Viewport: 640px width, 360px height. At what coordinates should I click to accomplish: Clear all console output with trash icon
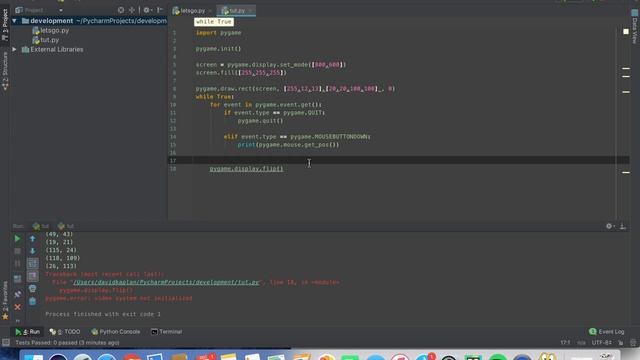33,301
